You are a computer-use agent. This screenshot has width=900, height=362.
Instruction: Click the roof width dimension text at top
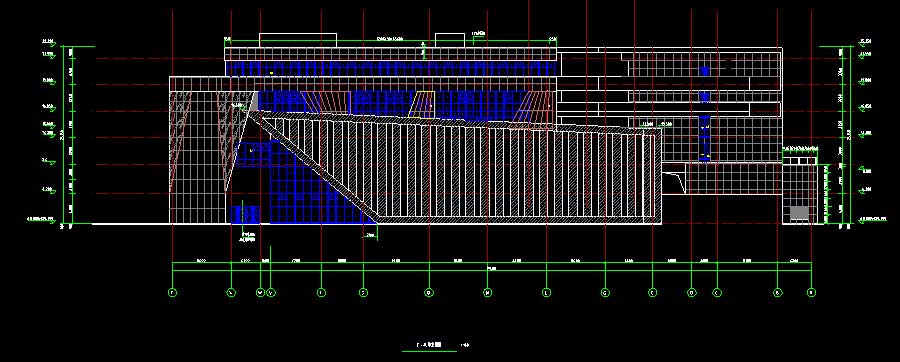[x=390, y=38]
